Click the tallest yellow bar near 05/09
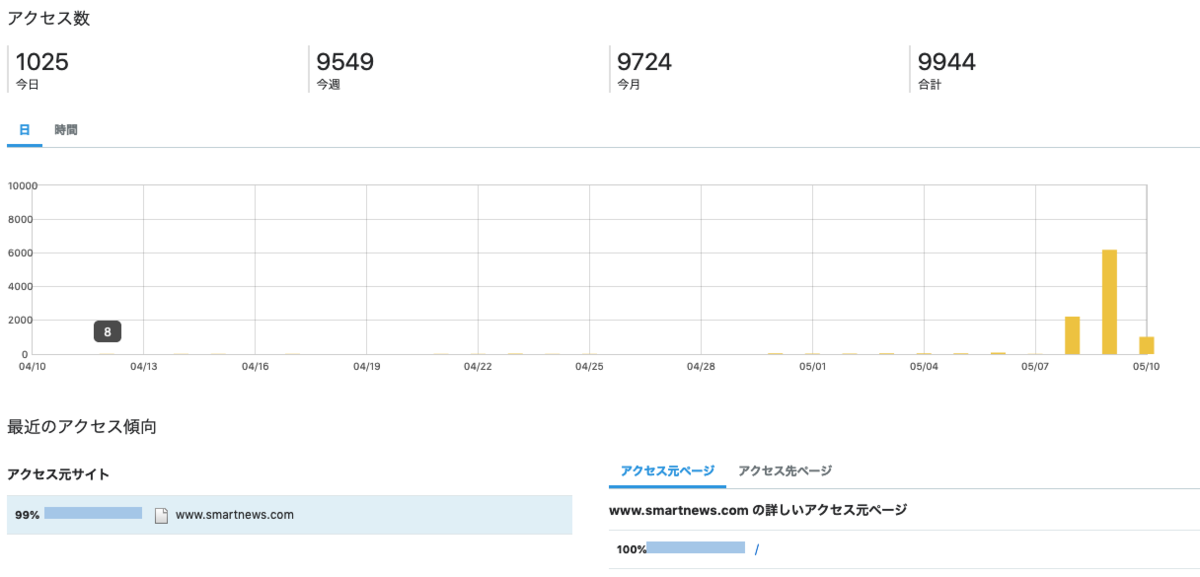Image resolution: width=1200 pixels, height=577 pixels. (1109, 302)
